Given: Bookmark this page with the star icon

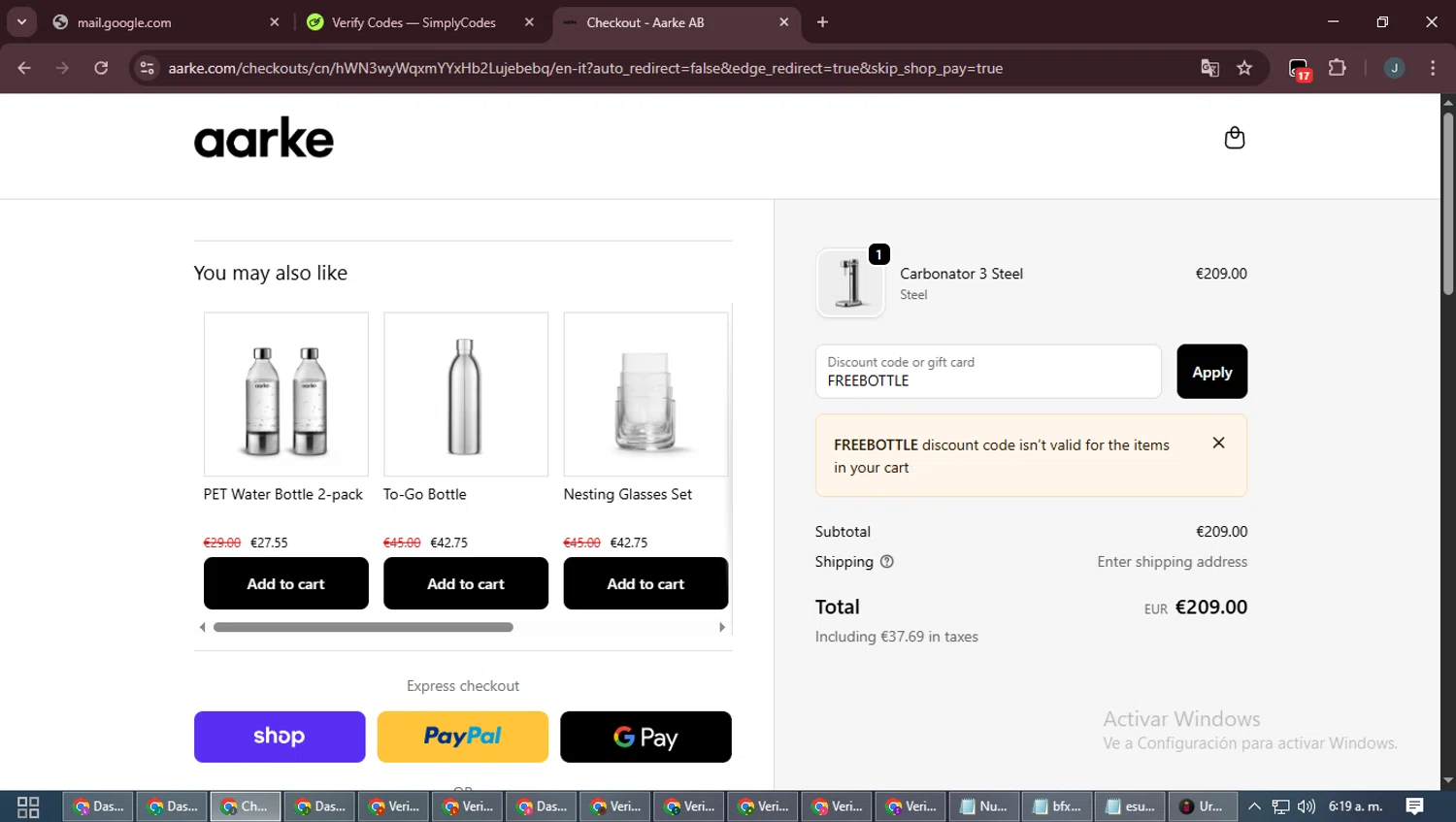Looking at the screenshot, I should point(1244,68).
